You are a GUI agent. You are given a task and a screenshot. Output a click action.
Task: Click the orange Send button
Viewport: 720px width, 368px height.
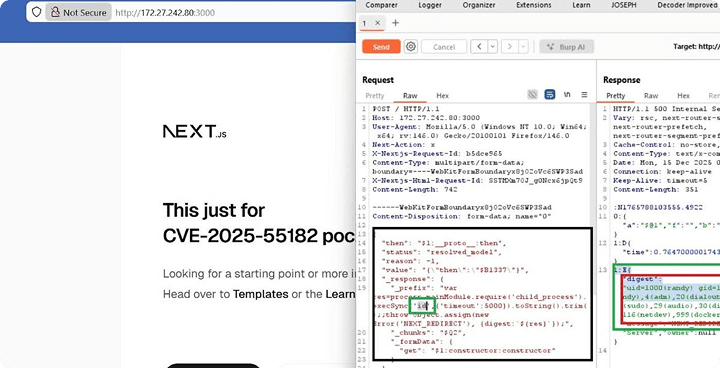coord(381,47)
